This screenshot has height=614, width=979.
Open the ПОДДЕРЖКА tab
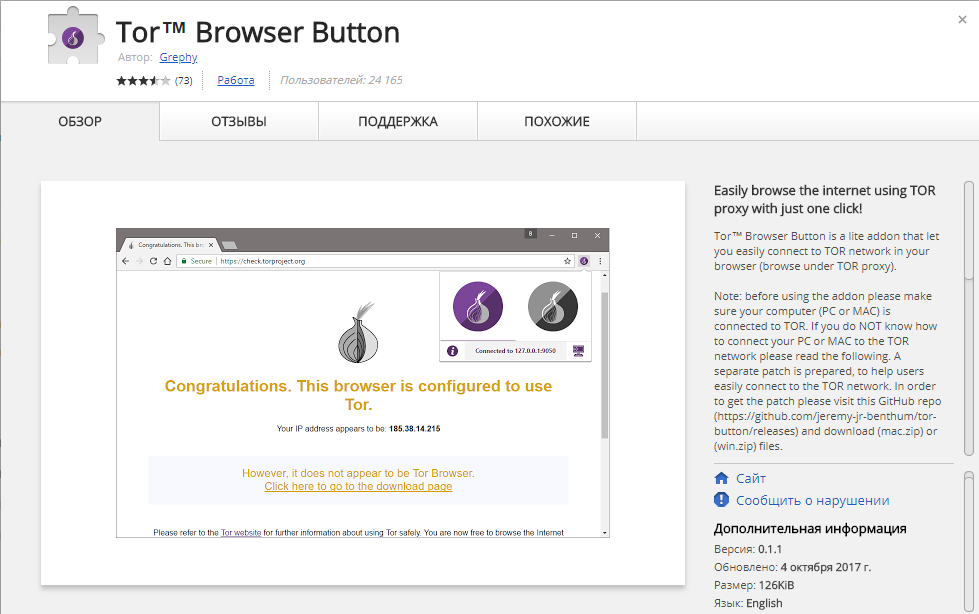pyautogui.click(x=398, y=121)
